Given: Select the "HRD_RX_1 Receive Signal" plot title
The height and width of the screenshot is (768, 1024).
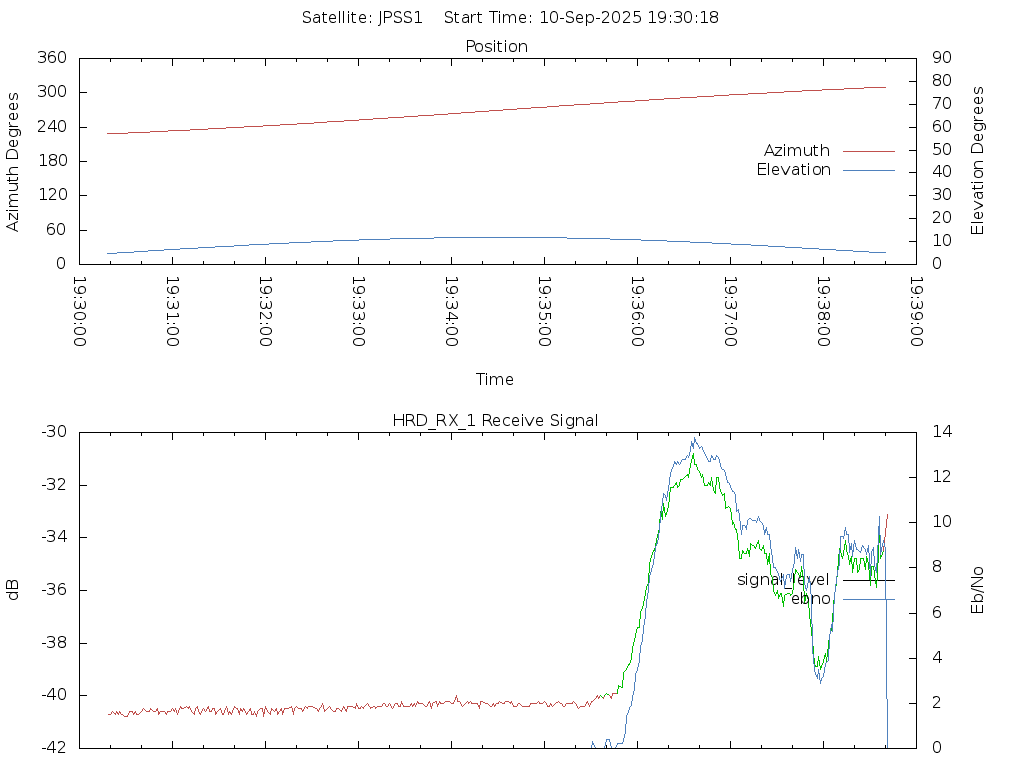Looking at the screenshot, I should (495, 421).
